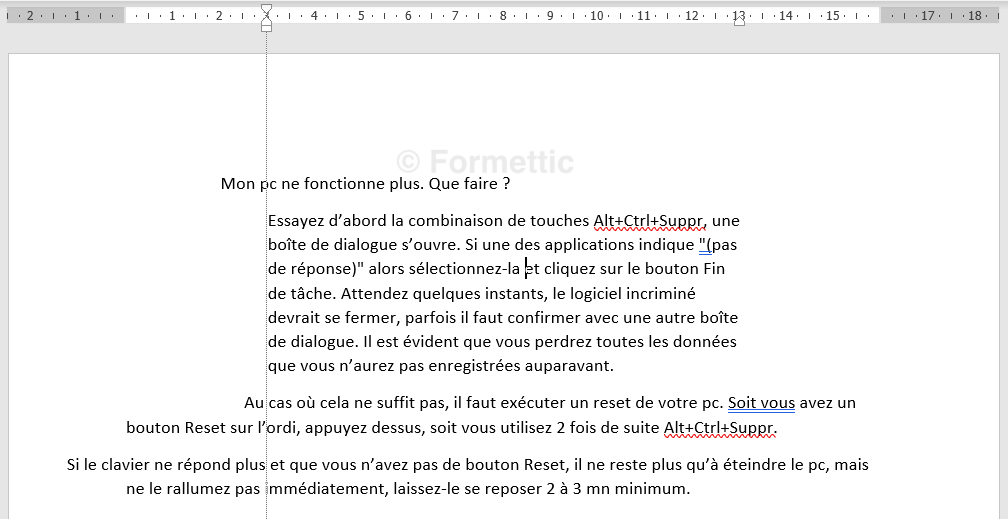Click the left indent square marker on ruler
1008x519 pixels.
267,28
